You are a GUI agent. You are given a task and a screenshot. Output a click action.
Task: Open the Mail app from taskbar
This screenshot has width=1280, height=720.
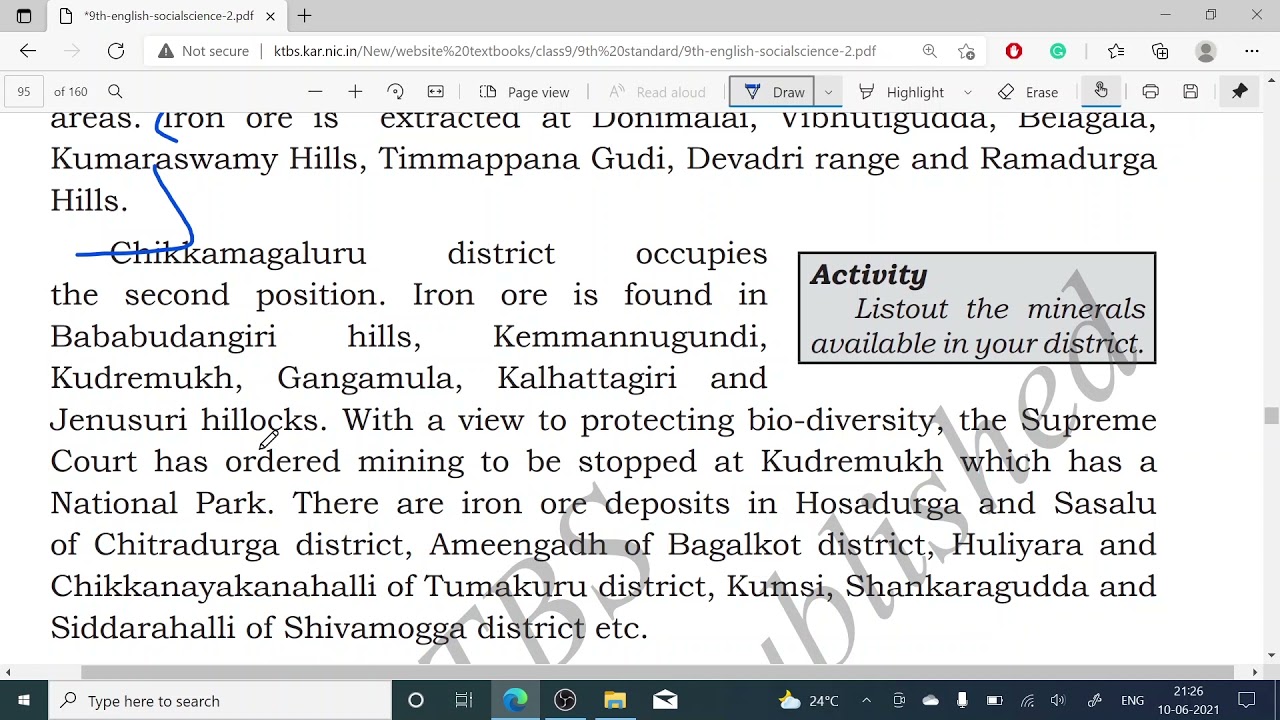pos(665,700)
